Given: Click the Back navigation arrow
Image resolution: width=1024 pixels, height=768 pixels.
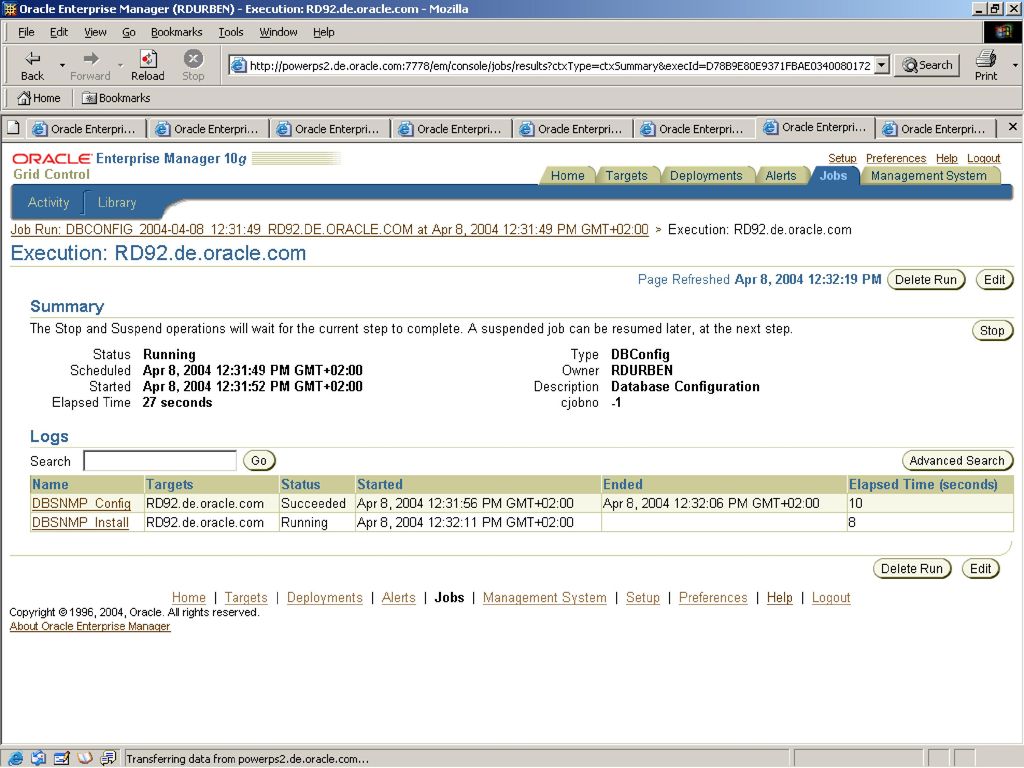Looking at the screenshot, I should (x=32, y=65).
